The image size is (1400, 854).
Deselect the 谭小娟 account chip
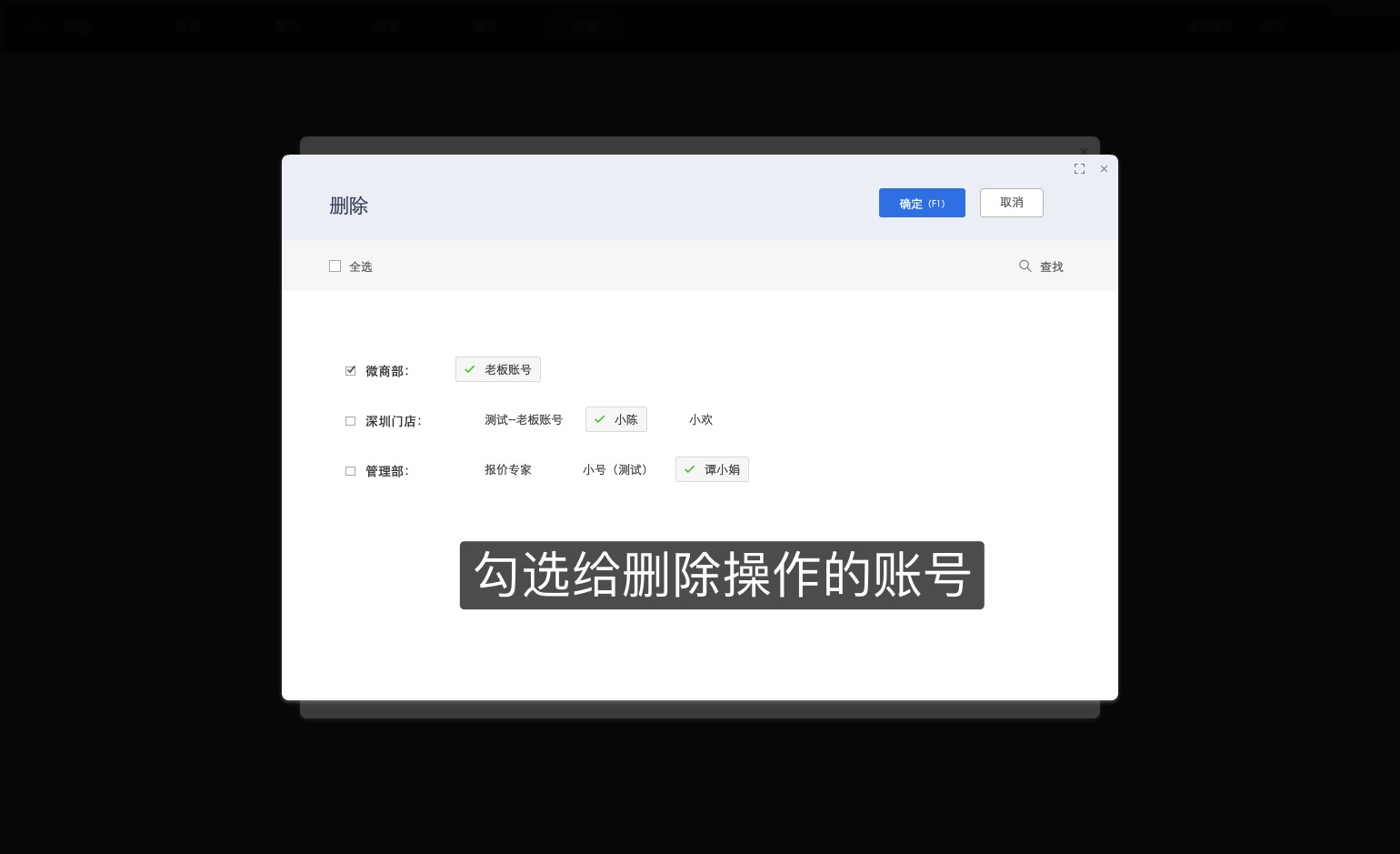click(712, 469)
